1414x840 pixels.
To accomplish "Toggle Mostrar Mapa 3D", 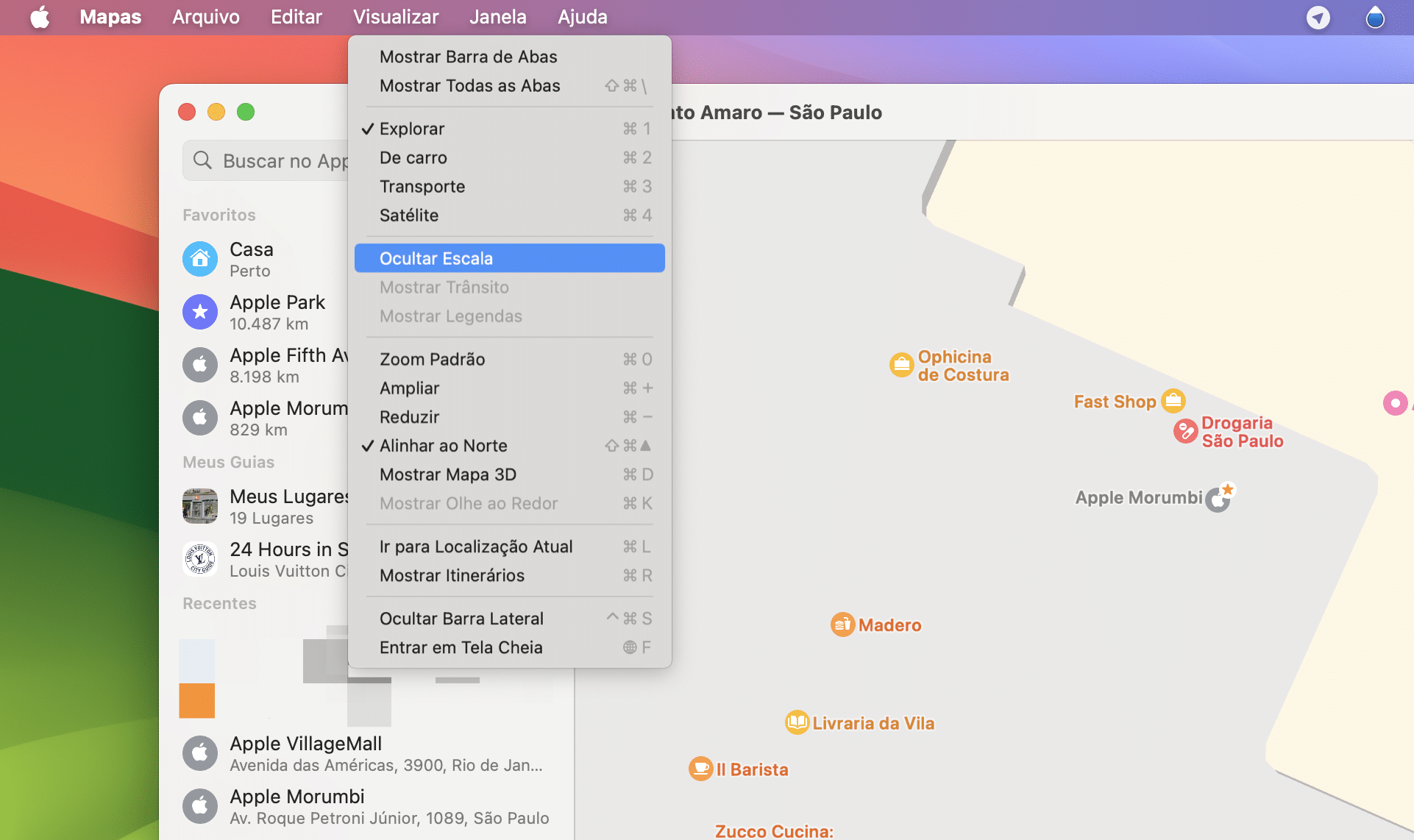I will [x=509, y=474].
